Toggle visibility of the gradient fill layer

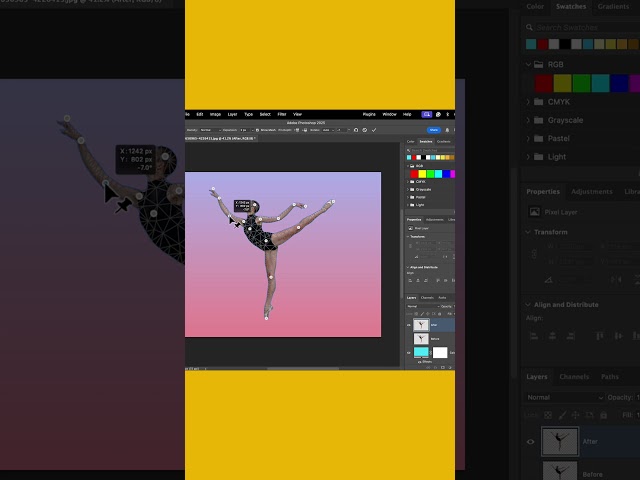(409, 352)
